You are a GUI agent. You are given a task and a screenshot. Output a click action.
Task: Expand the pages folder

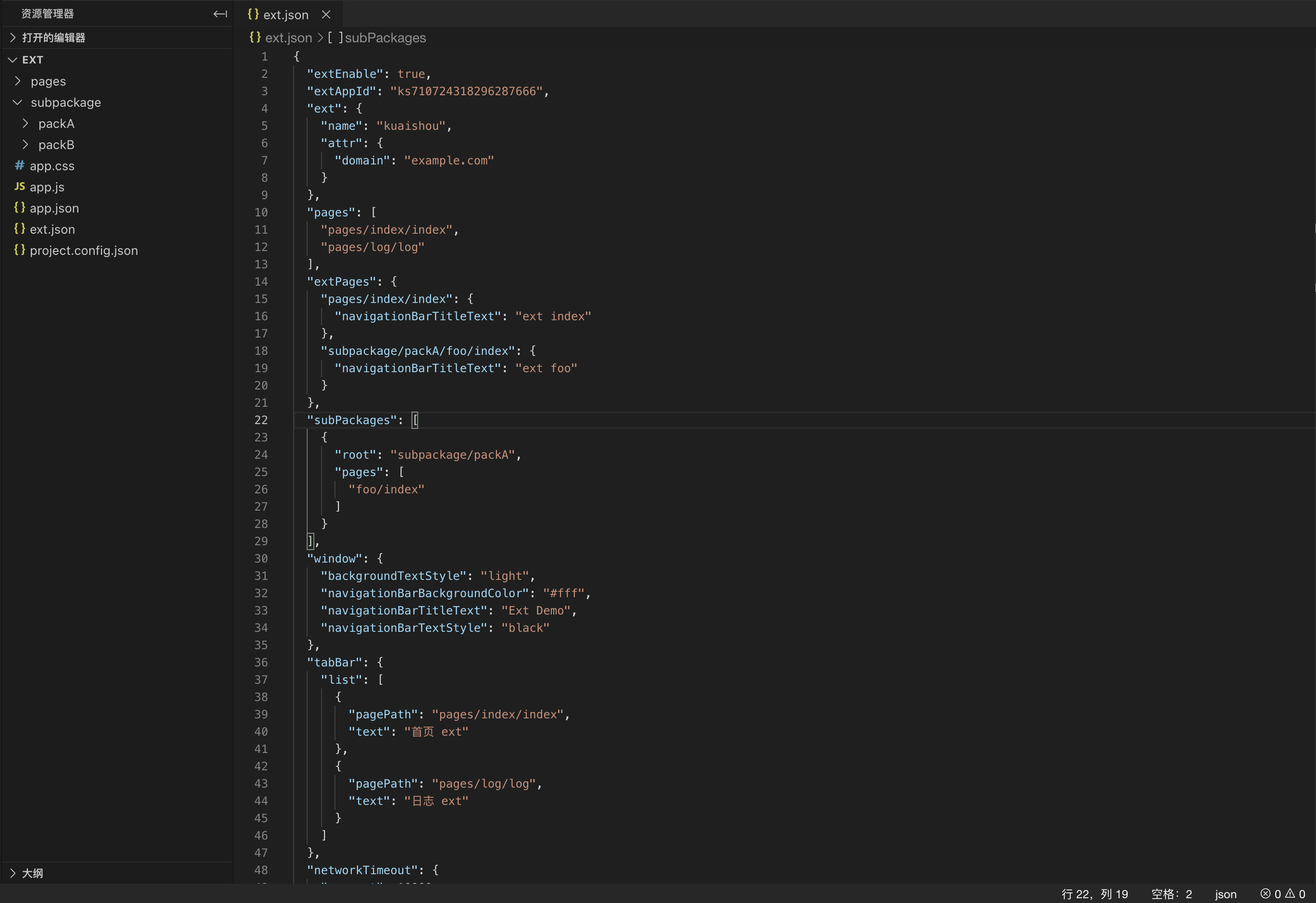(x=116, y=81)
